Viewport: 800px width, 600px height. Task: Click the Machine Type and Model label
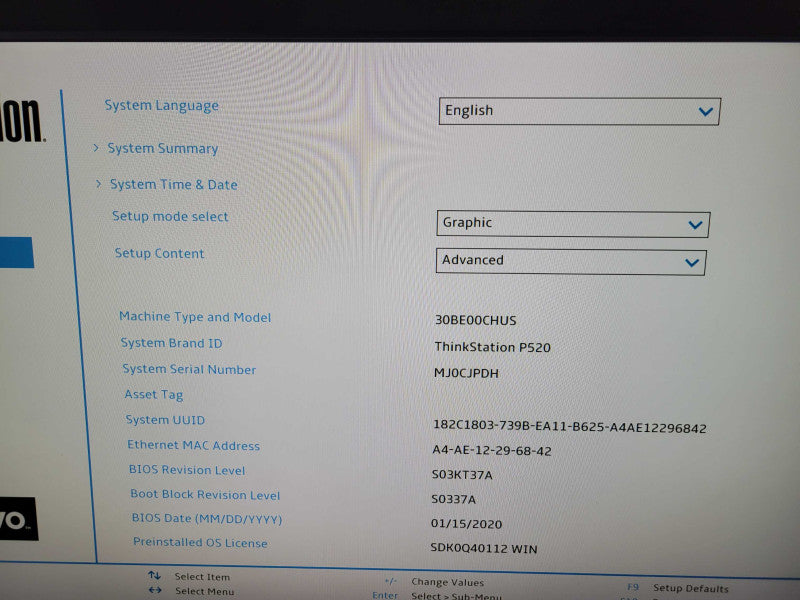point(195,317)
